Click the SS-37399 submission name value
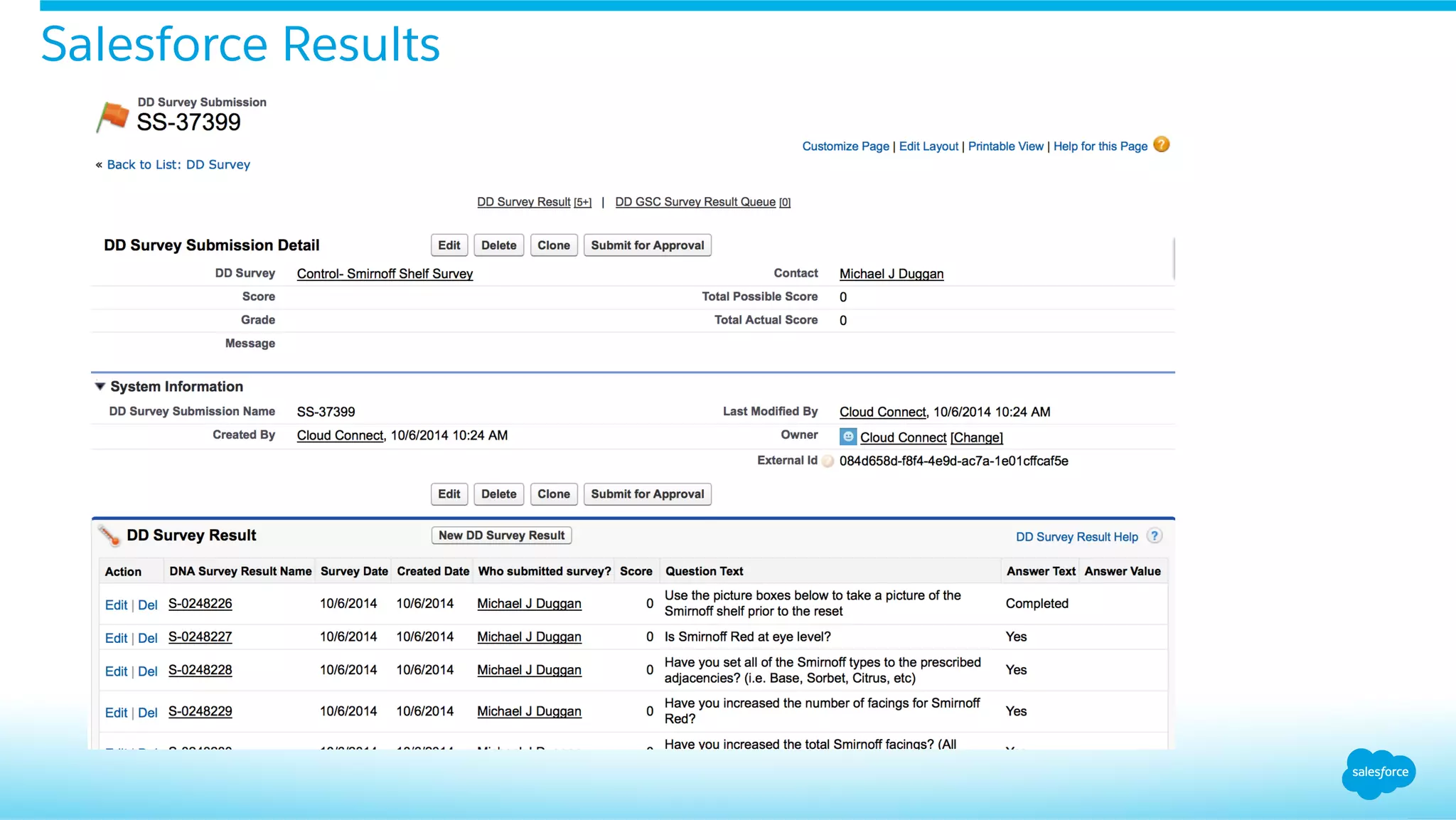 [326, 412]
